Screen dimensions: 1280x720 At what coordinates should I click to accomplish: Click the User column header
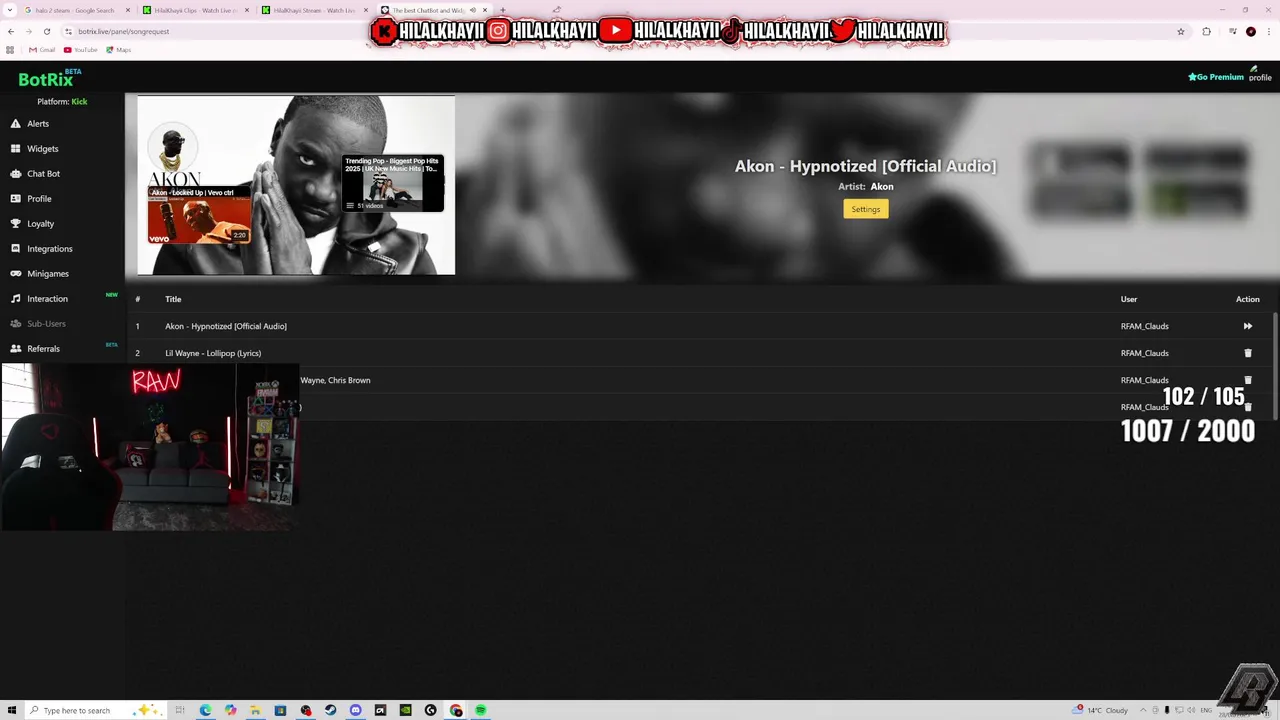1129,299
